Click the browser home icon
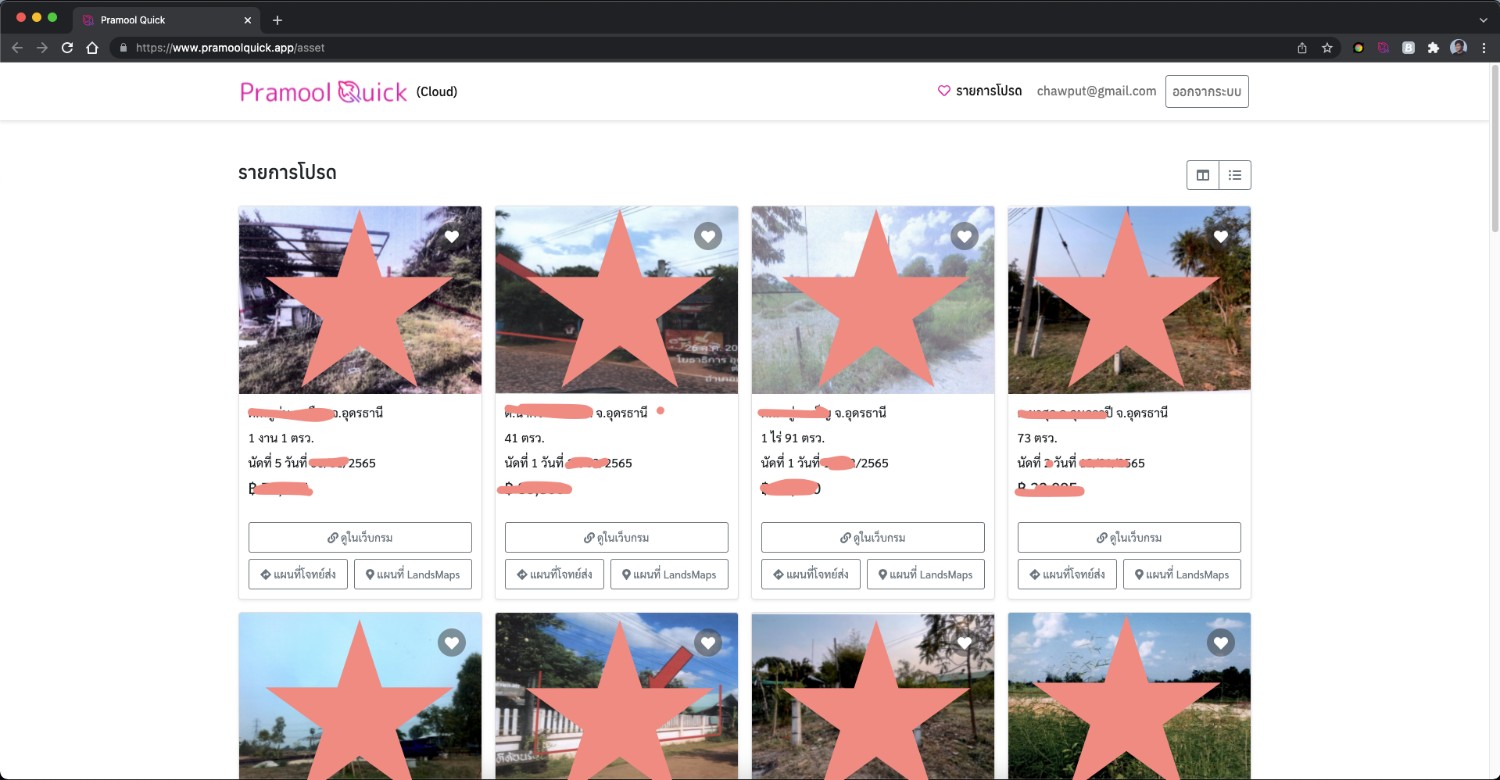 point(92,47)
